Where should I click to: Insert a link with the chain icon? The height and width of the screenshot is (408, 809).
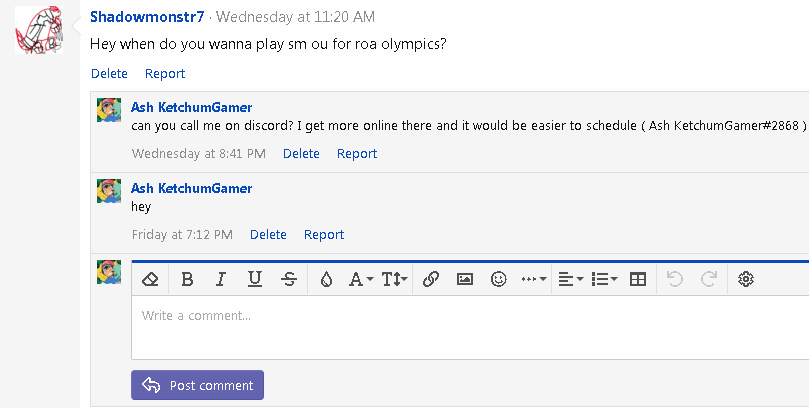[x=431, y=280]
